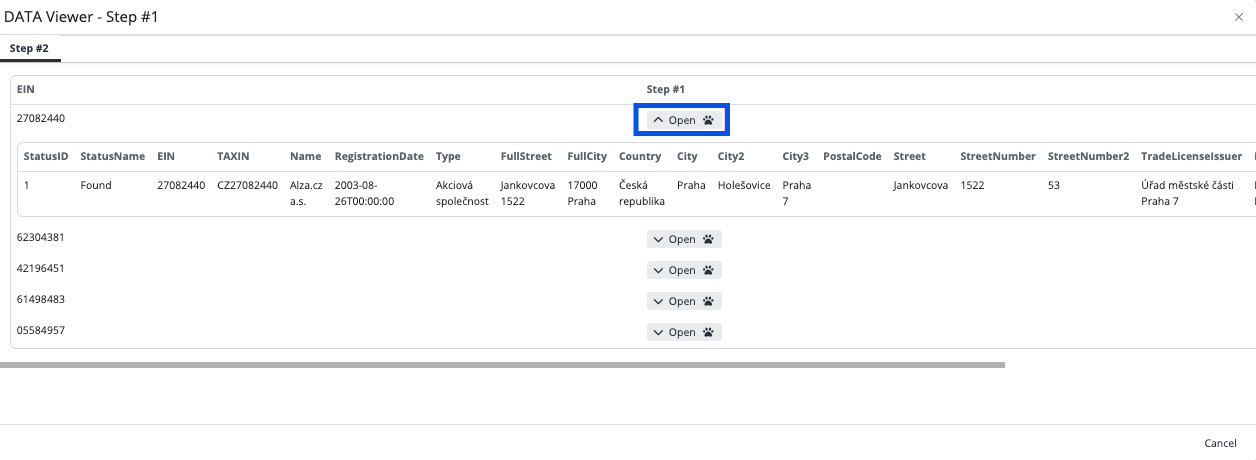Select the RegistrationDate column header
This screenshot has height=460, width=1256.
(379, 156)
